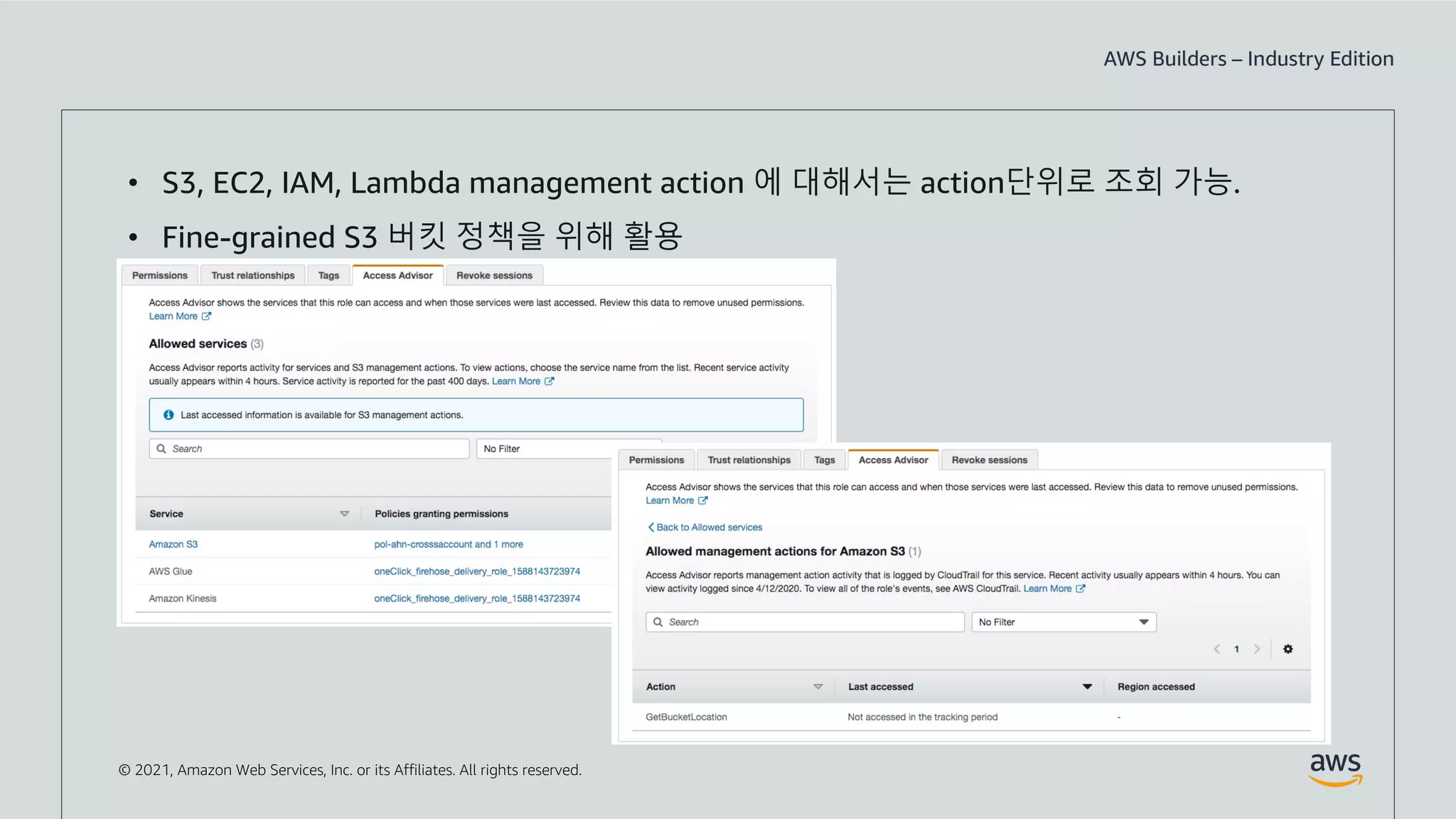
Task: Open Permissions tab in right panel
Action: 656,460
